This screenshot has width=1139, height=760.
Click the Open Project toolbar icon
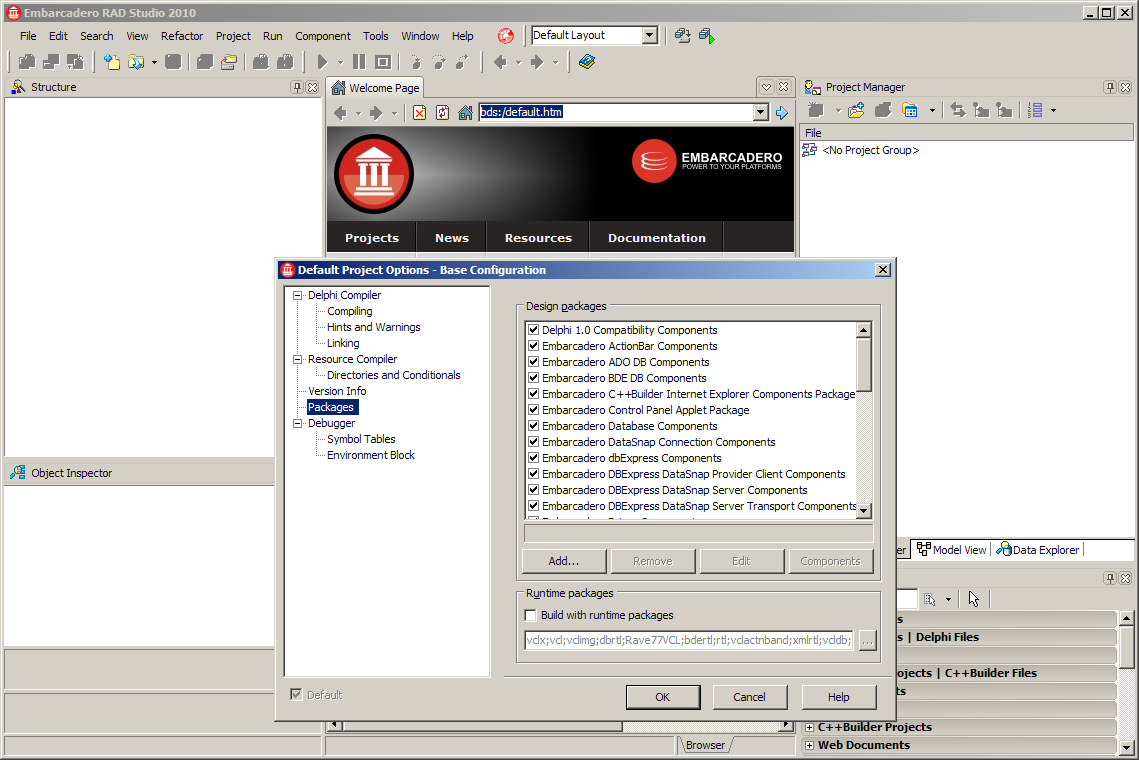click(x=229, y=62)
